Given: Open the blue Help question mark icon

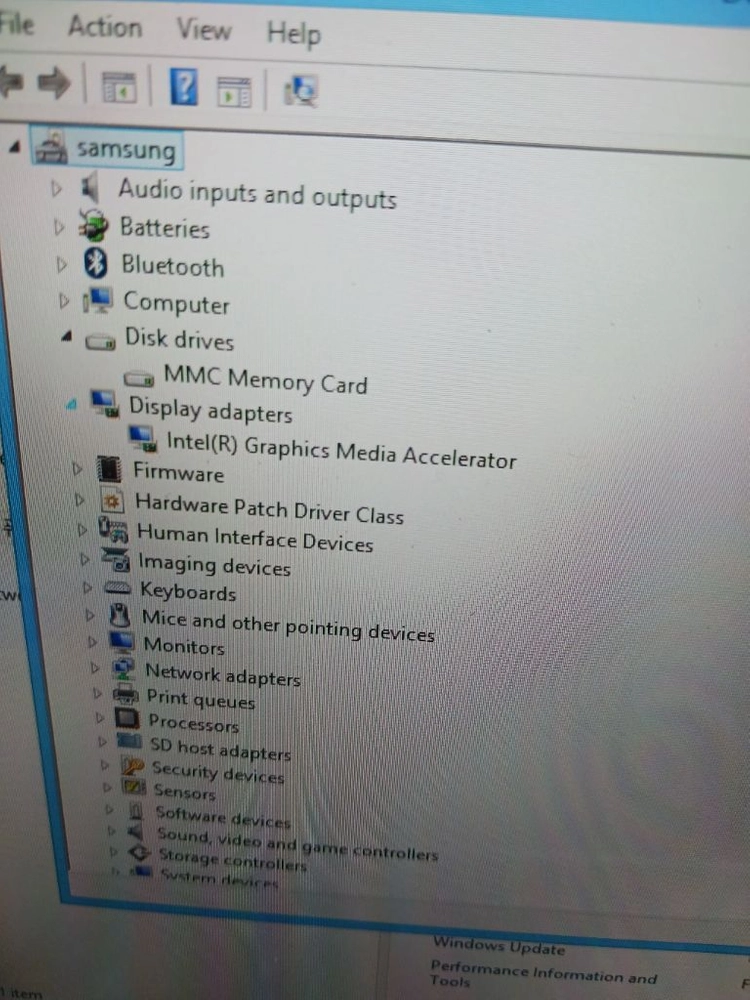Looking at the screenshot, I should (x=184, y=87).
